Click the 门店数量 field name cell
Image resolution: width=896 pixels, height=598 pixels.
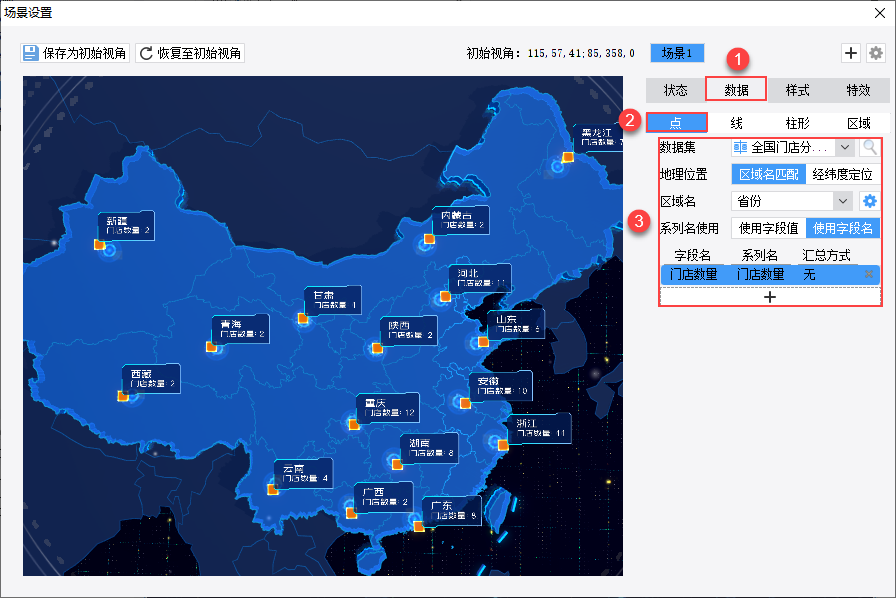[x=694, y=274]
